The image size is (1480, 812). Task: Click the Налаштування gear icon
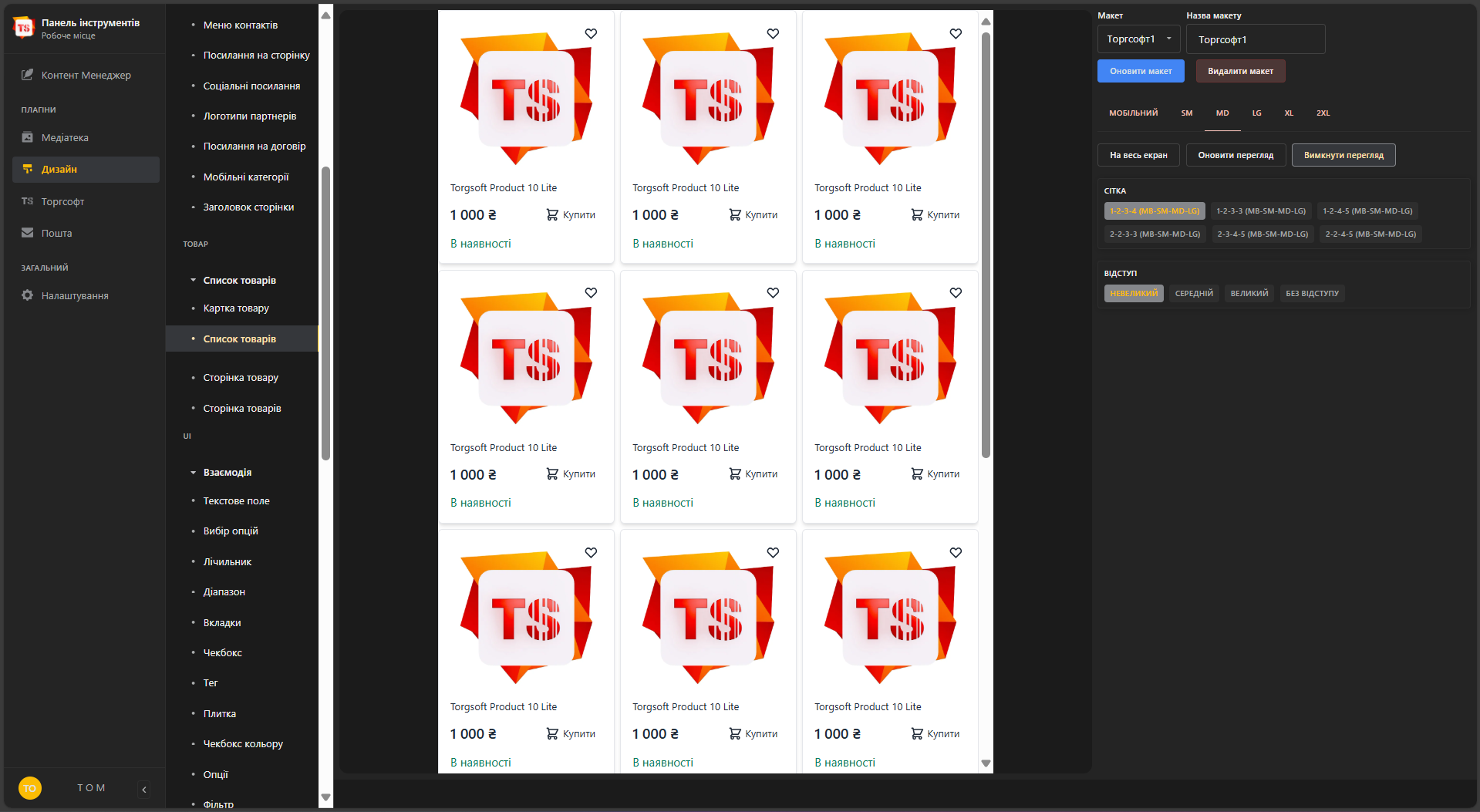coord(28,295)
